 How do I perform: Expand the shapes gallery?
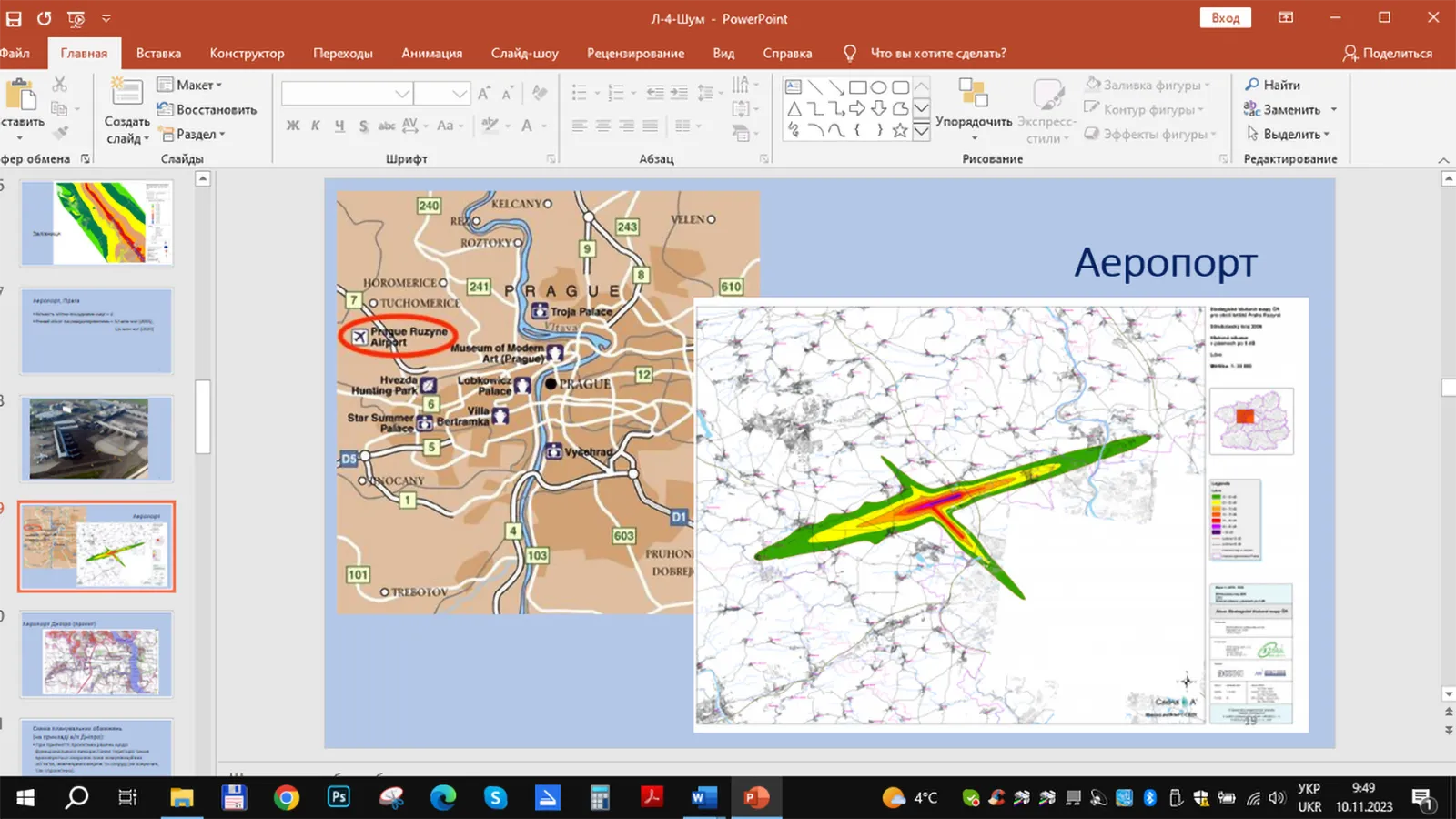(921, 131)
